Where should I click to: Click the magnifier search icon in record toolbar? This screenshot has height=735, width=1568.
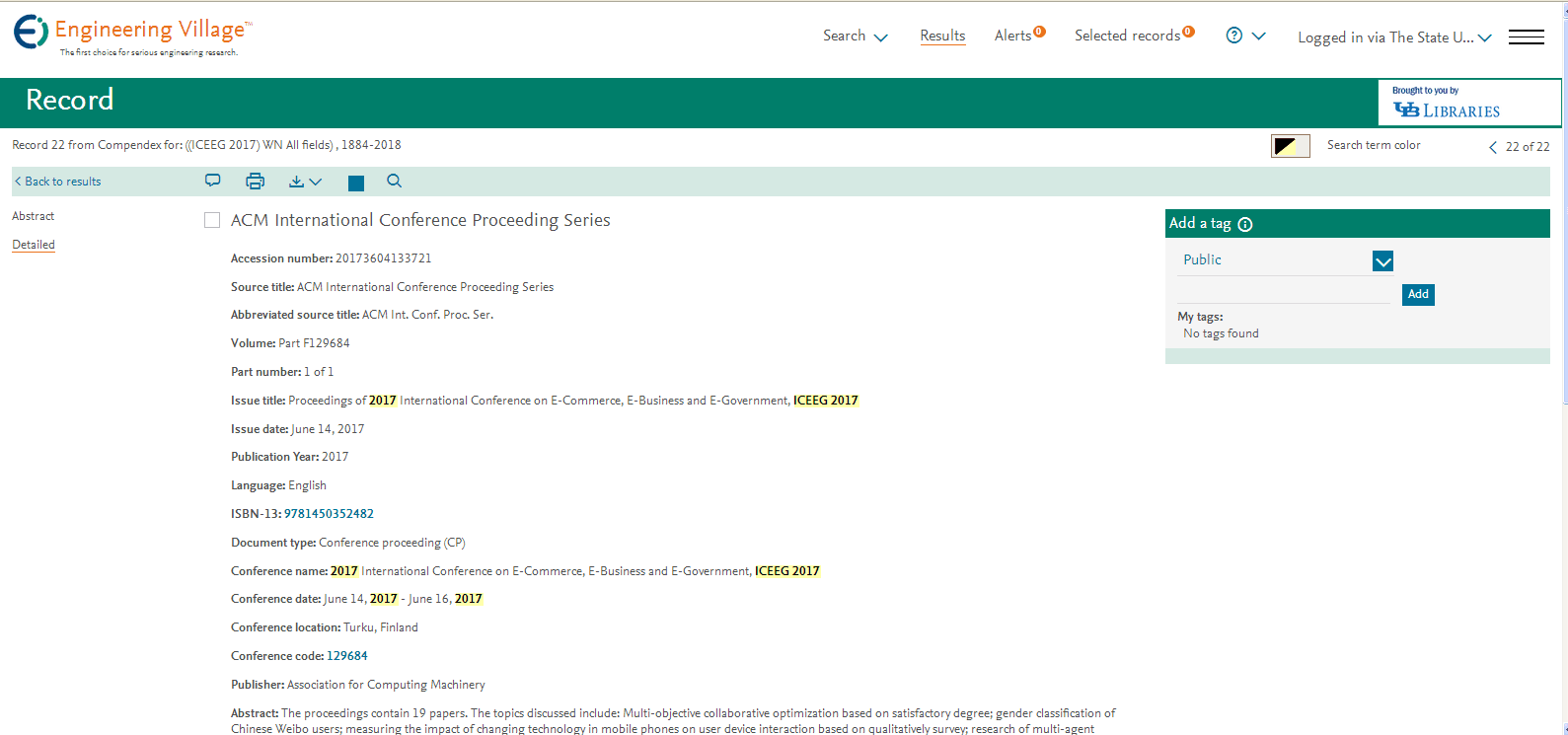click(395, 181)
